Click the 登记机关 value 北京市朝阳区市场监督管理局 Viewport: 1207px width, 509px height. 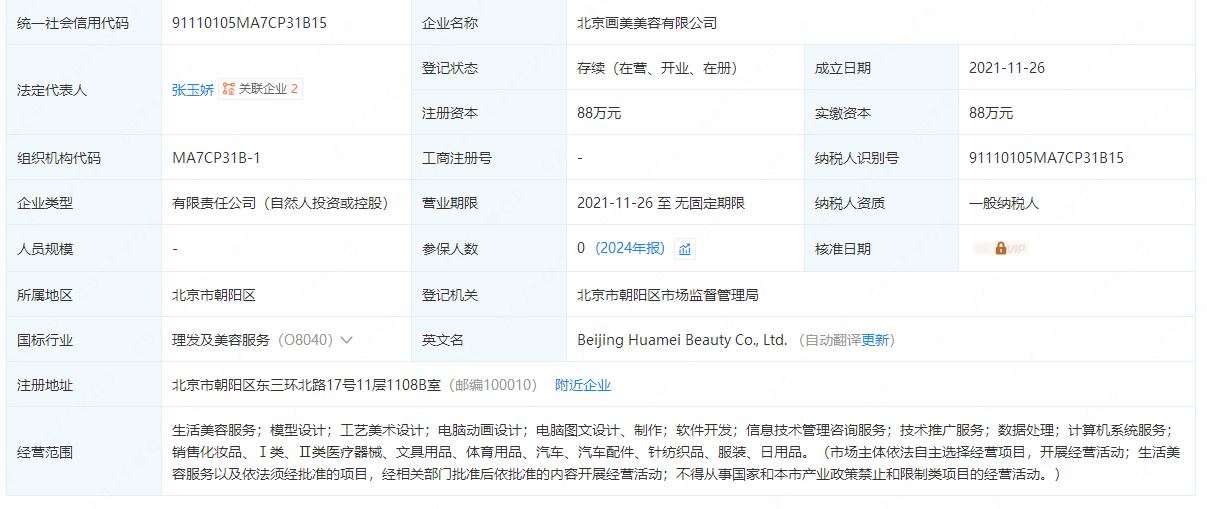(x=667, y=295)
